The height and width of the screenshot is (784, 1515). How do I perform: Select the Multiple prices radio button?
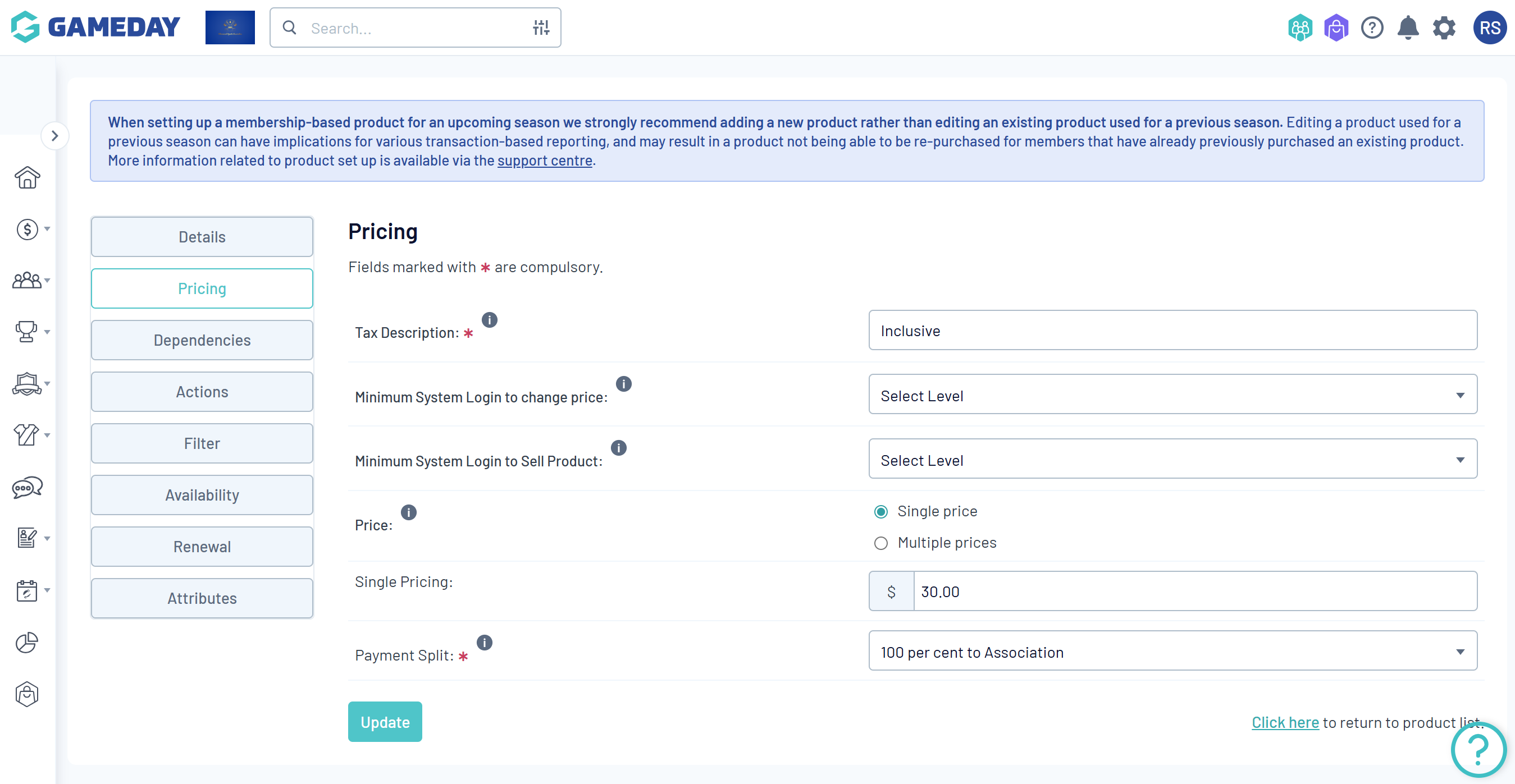[x=880, y=543]
